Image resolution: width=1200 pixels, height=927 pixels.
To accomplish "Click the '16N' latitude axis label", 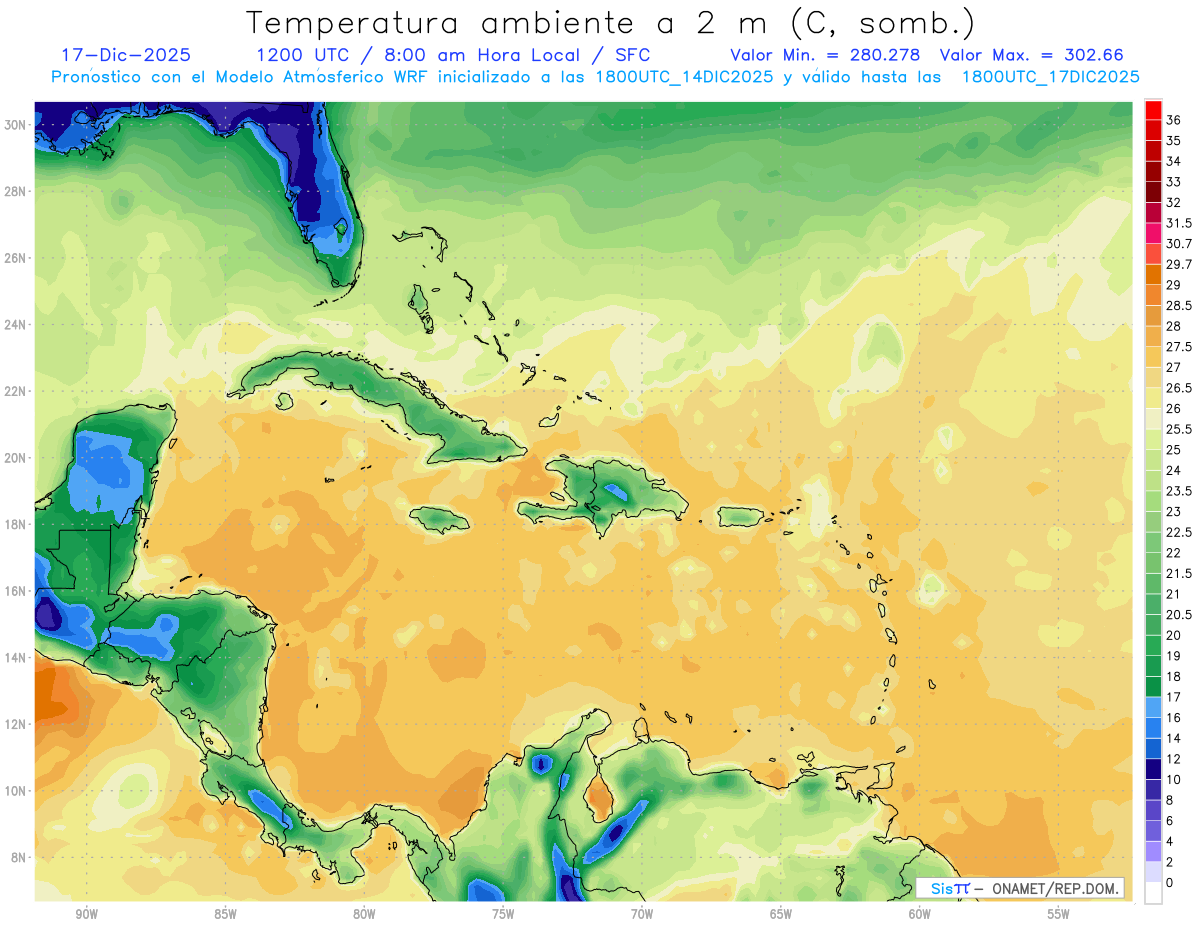I will tap(16, 591).
